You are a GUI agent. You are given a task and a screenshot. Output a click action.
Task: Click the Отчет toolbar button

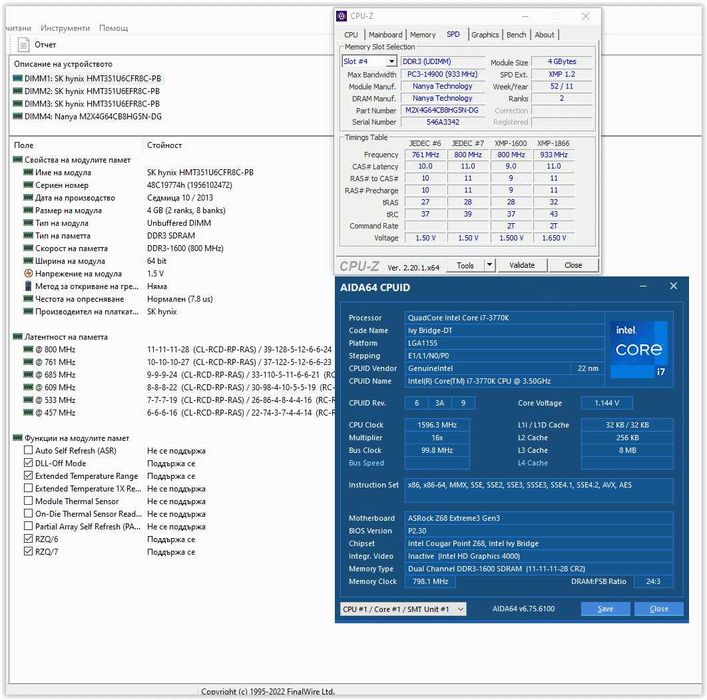(x=37, y=45)
